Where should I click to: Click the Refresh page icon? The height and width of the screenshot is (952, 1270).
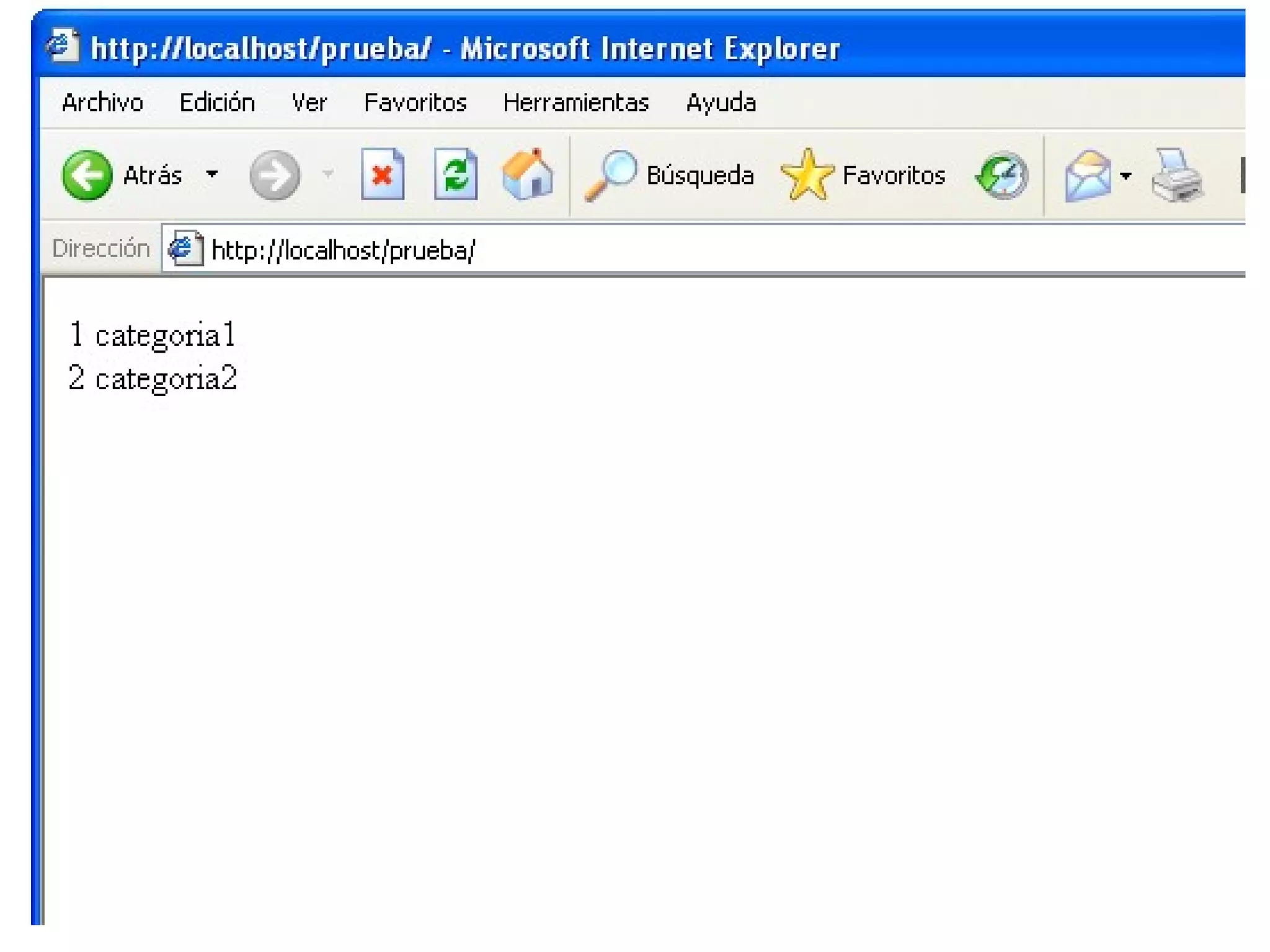pyautogui.click(x=456, y=175)
